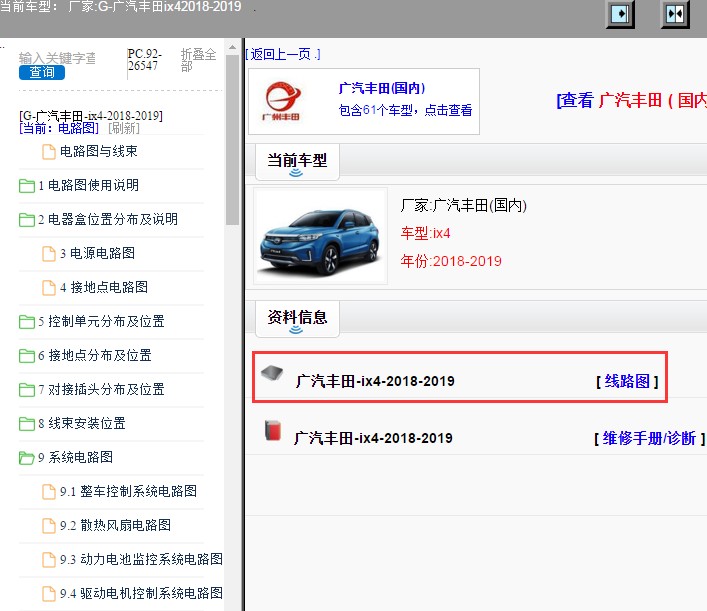
Task: Click page icon of 9.3 动力电池监控系统电路图
Action: click(49, 560)
